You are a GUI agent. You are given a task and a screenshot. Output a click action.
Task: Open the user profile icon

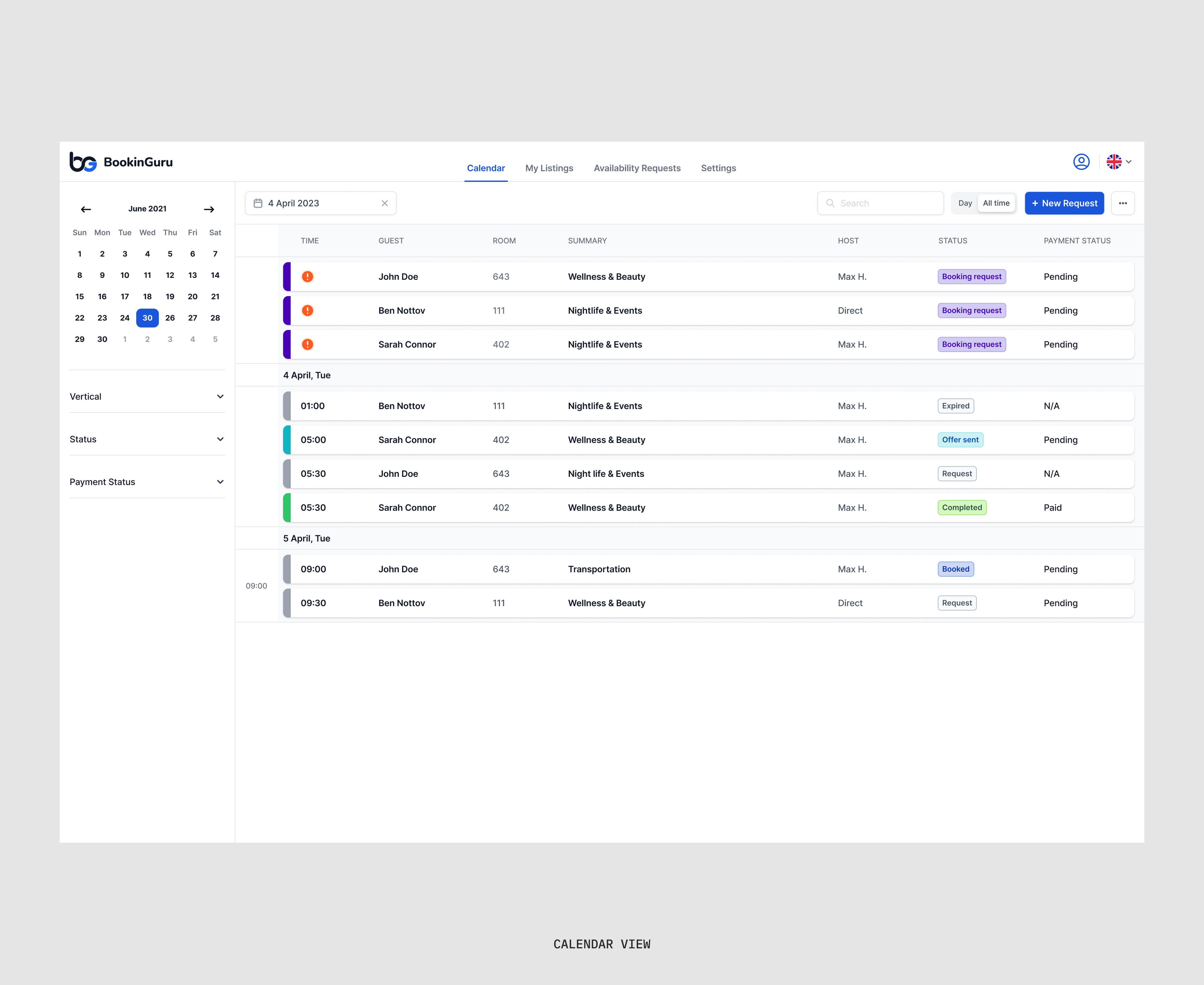coord(1081,162)
